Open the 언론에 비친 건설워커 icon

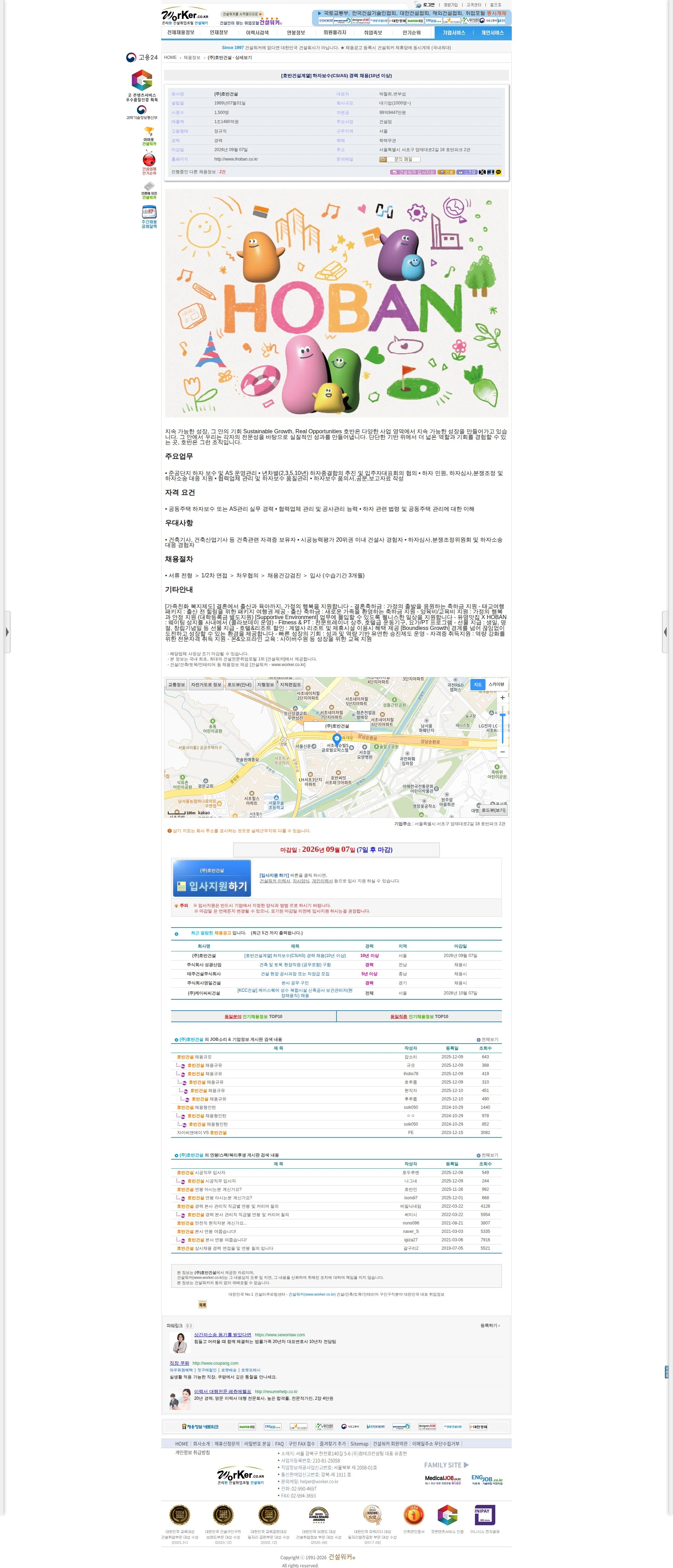point(149,190)
